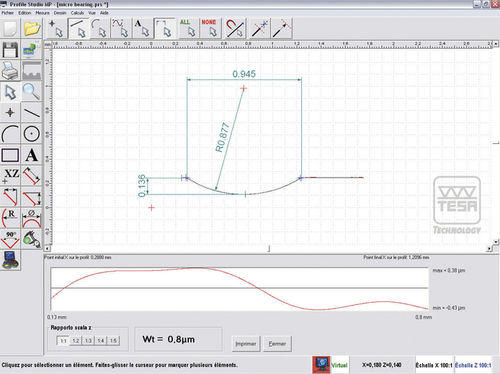Select the red-line perpendicular tool

click(x=282, y=28)
